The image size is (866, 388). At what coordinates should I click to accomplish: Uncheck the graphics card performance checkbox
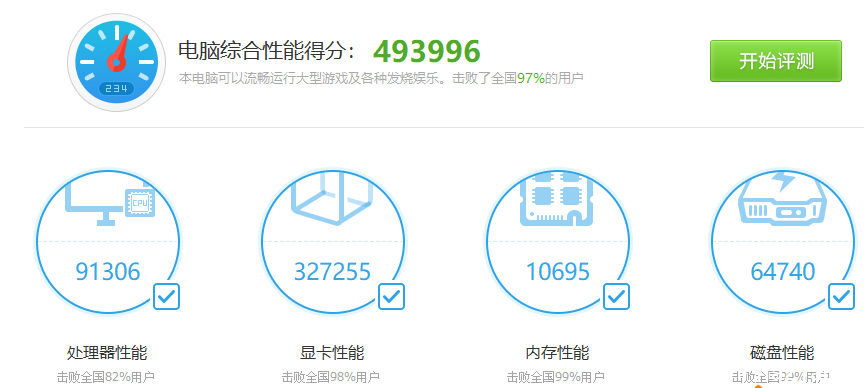(391, 297)
